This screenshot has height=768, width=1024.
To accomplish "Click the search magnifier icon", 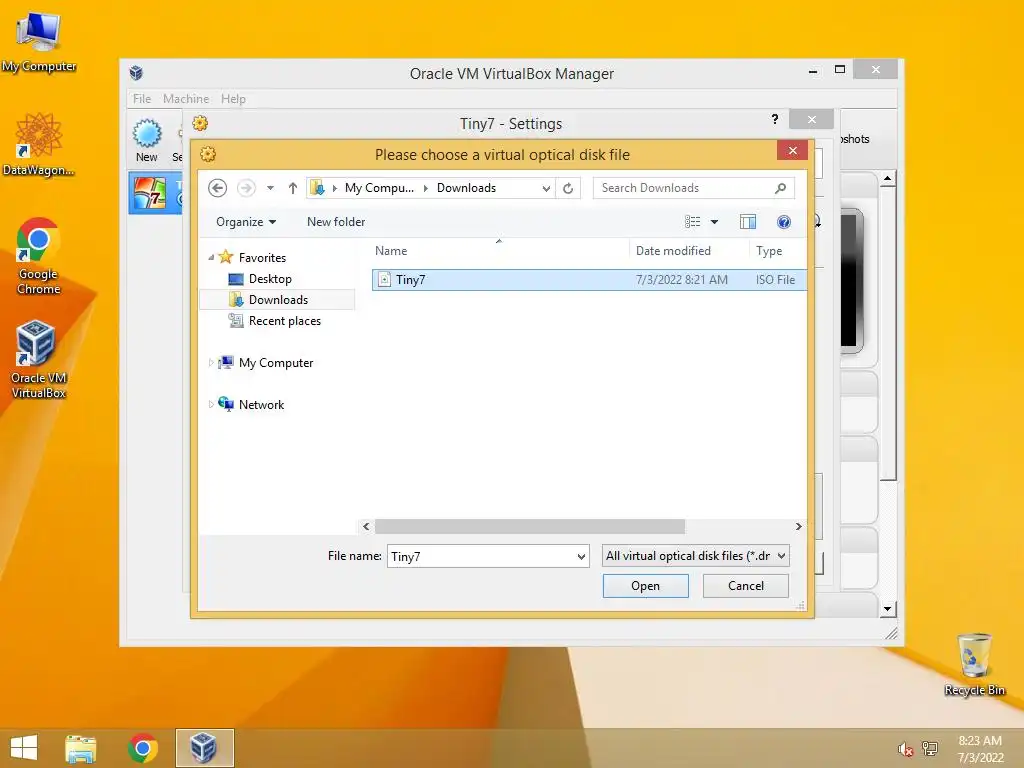I will tap(780, 188).
